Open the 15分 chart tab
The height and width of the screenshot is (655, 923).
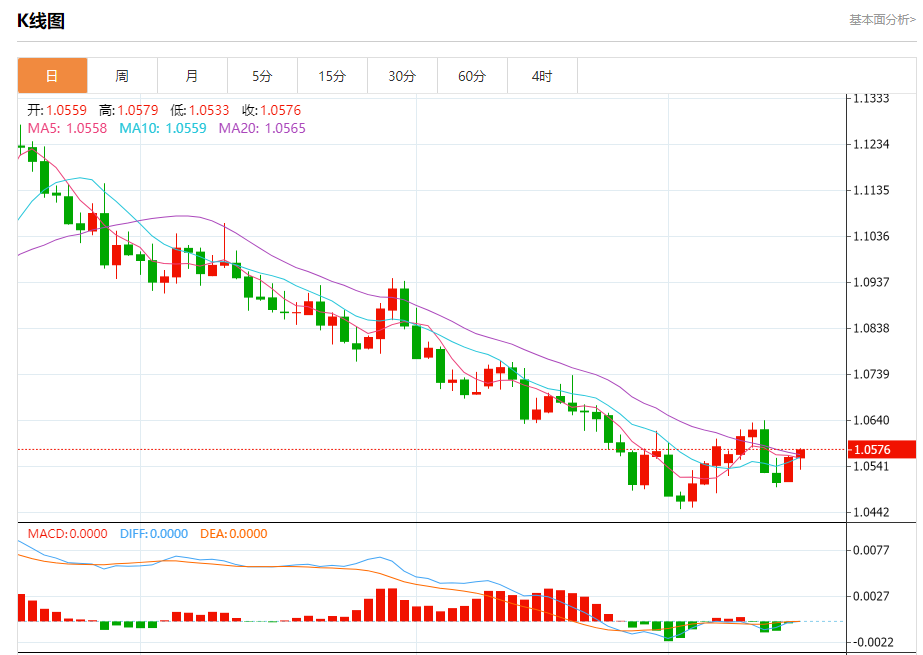[332, 75]
